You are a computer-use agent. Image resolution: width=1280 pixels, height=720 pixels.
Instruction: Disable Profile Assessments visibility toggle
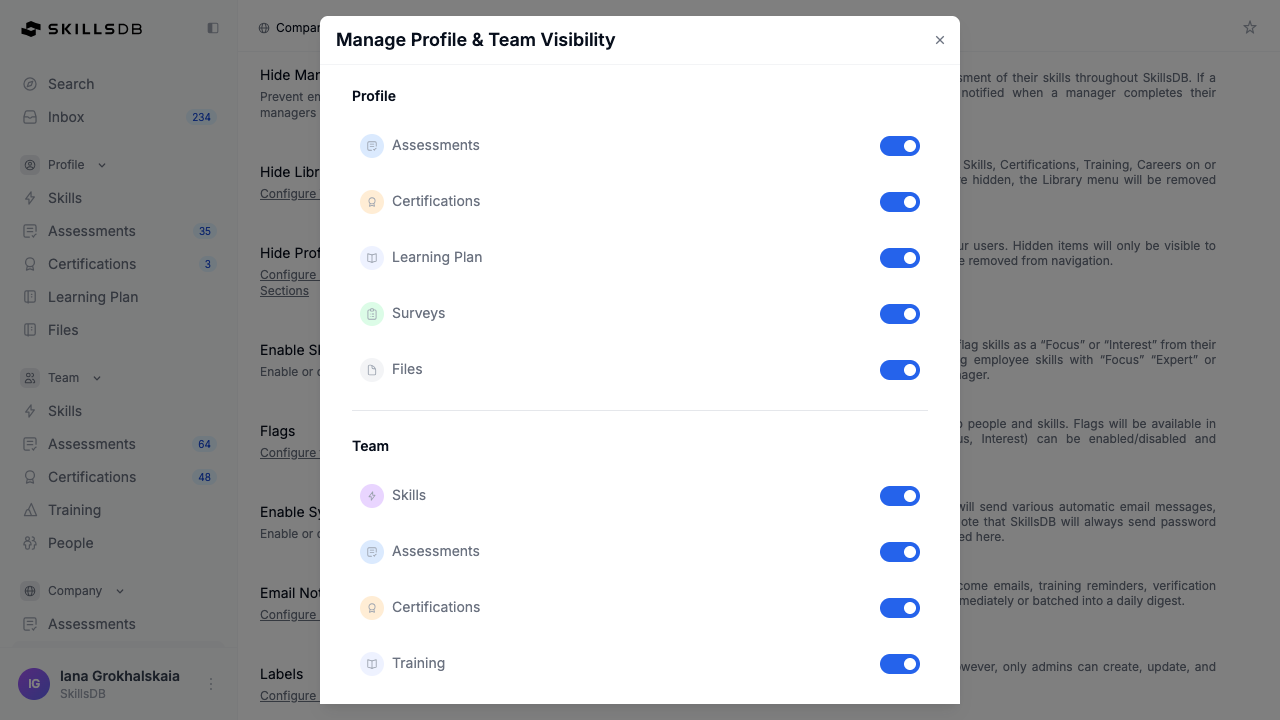coord(900,146)
